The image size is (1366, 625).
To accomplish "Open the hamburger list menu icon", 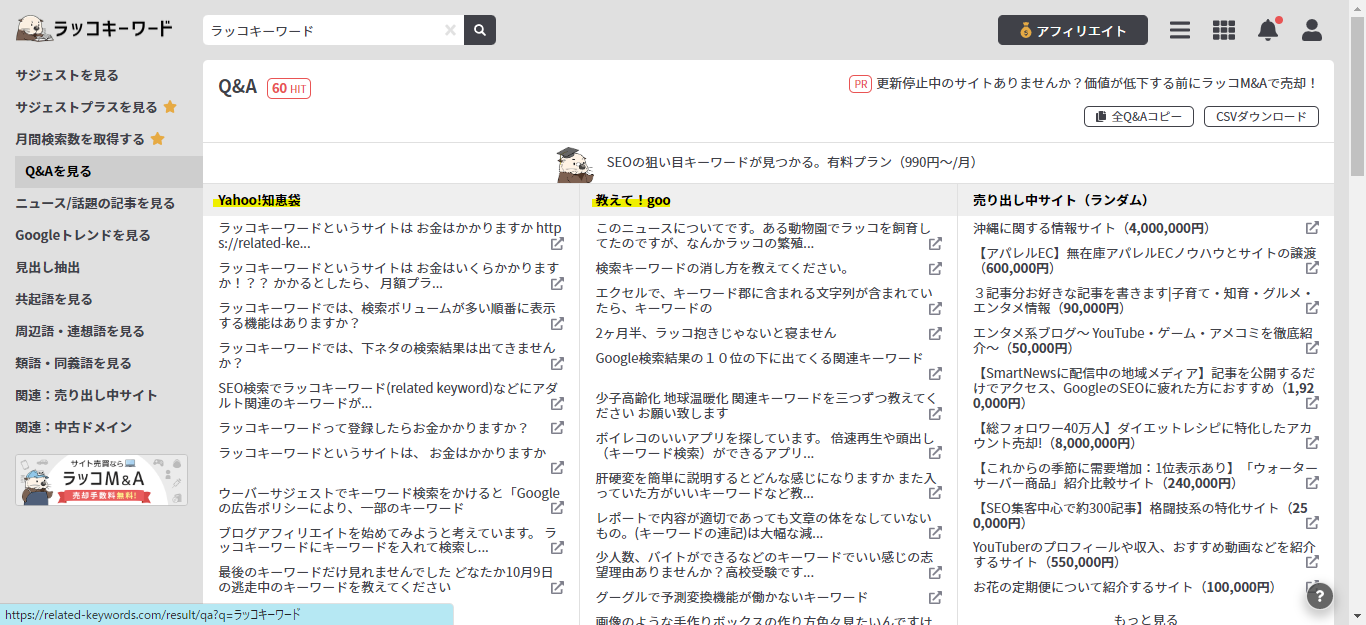I will tap(1180, 30).
